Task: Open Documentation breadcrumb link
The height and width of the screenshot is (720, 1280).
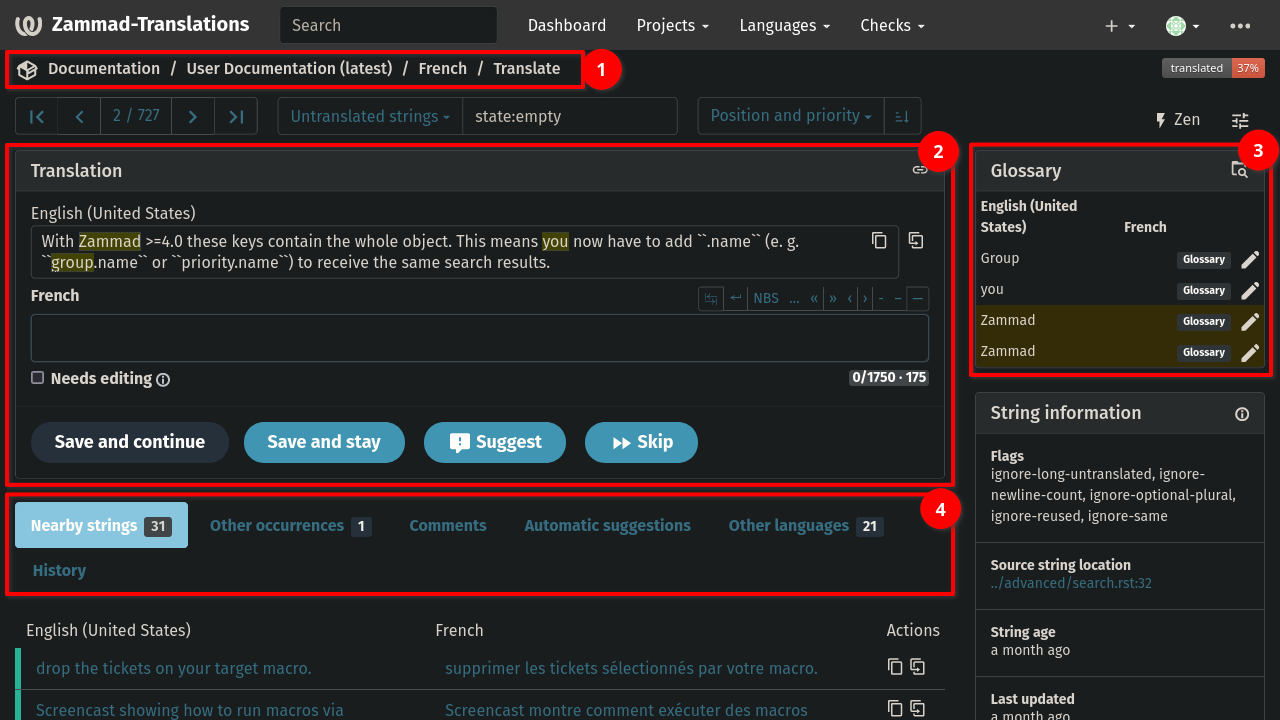Action: [x=104, y=69]
